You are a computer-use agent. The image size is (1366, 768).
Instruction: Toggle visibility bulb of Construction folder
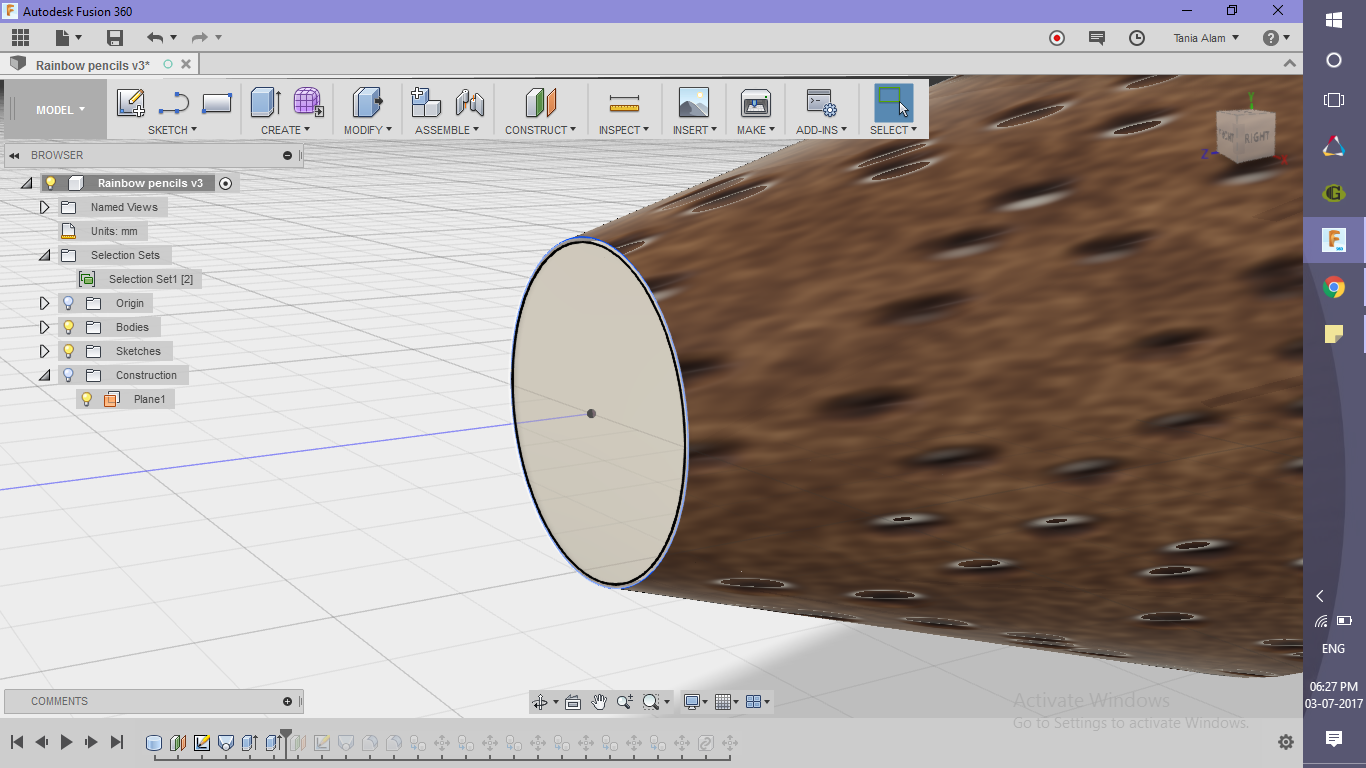[x=69, y=375]
